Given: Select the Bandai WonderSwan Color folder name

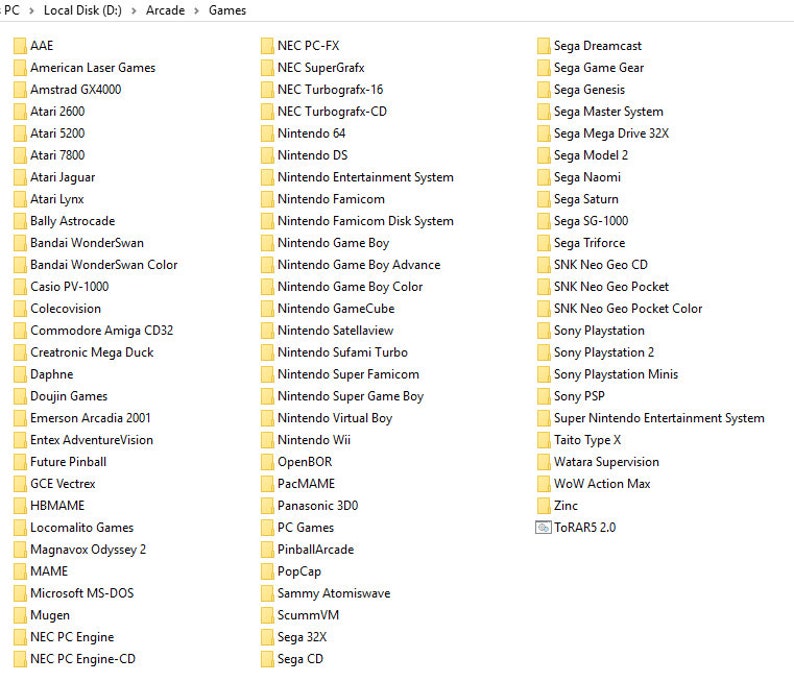Looking at the screenshot, I should coord(104,265).
